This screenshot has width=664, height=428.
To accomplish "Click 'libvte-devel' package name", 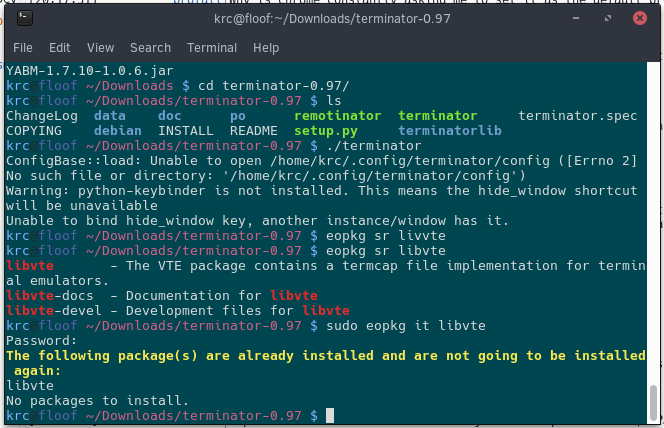I will point(54,311).
